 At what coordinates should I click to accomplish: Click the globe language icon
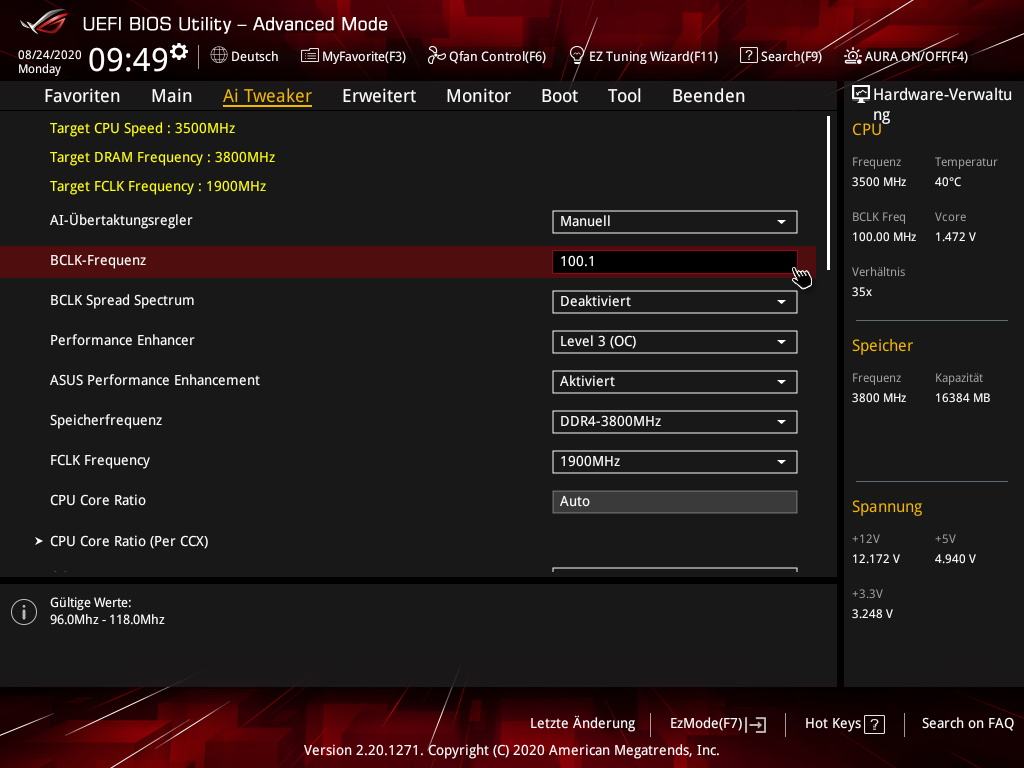click(219, 56)
